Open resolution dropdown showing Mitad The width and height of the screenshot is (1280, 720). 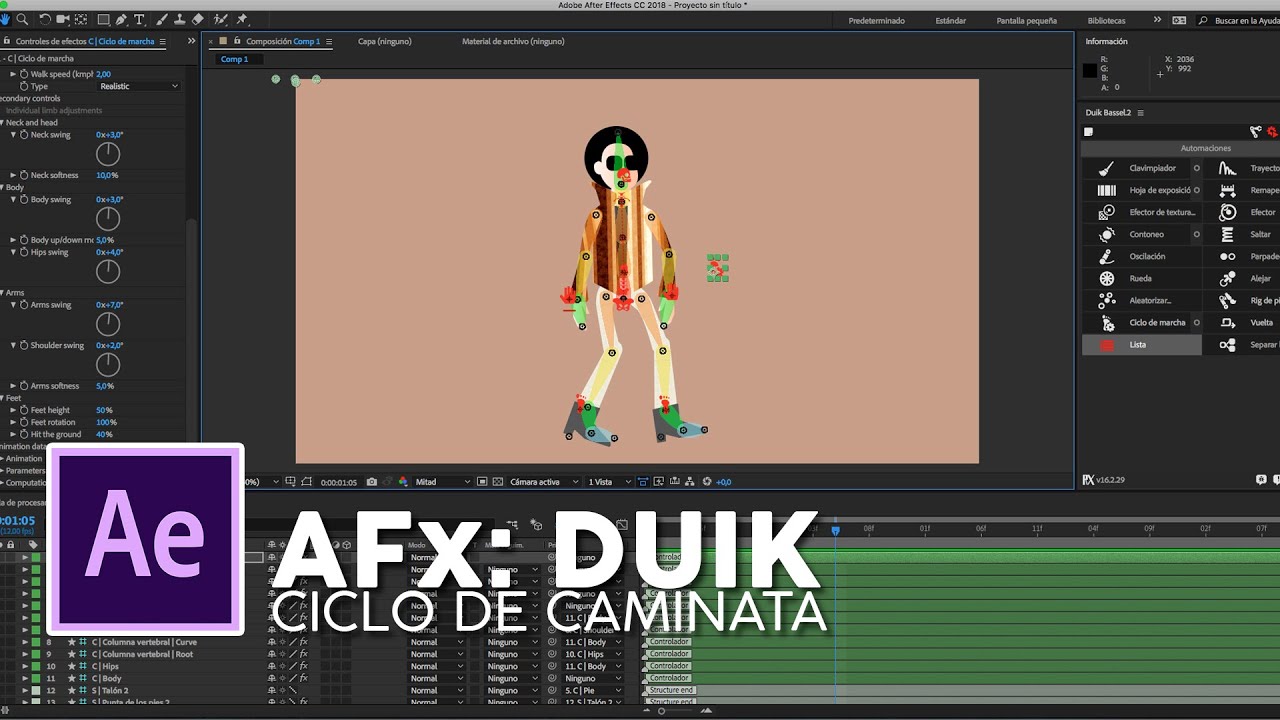tap(442, 482)
